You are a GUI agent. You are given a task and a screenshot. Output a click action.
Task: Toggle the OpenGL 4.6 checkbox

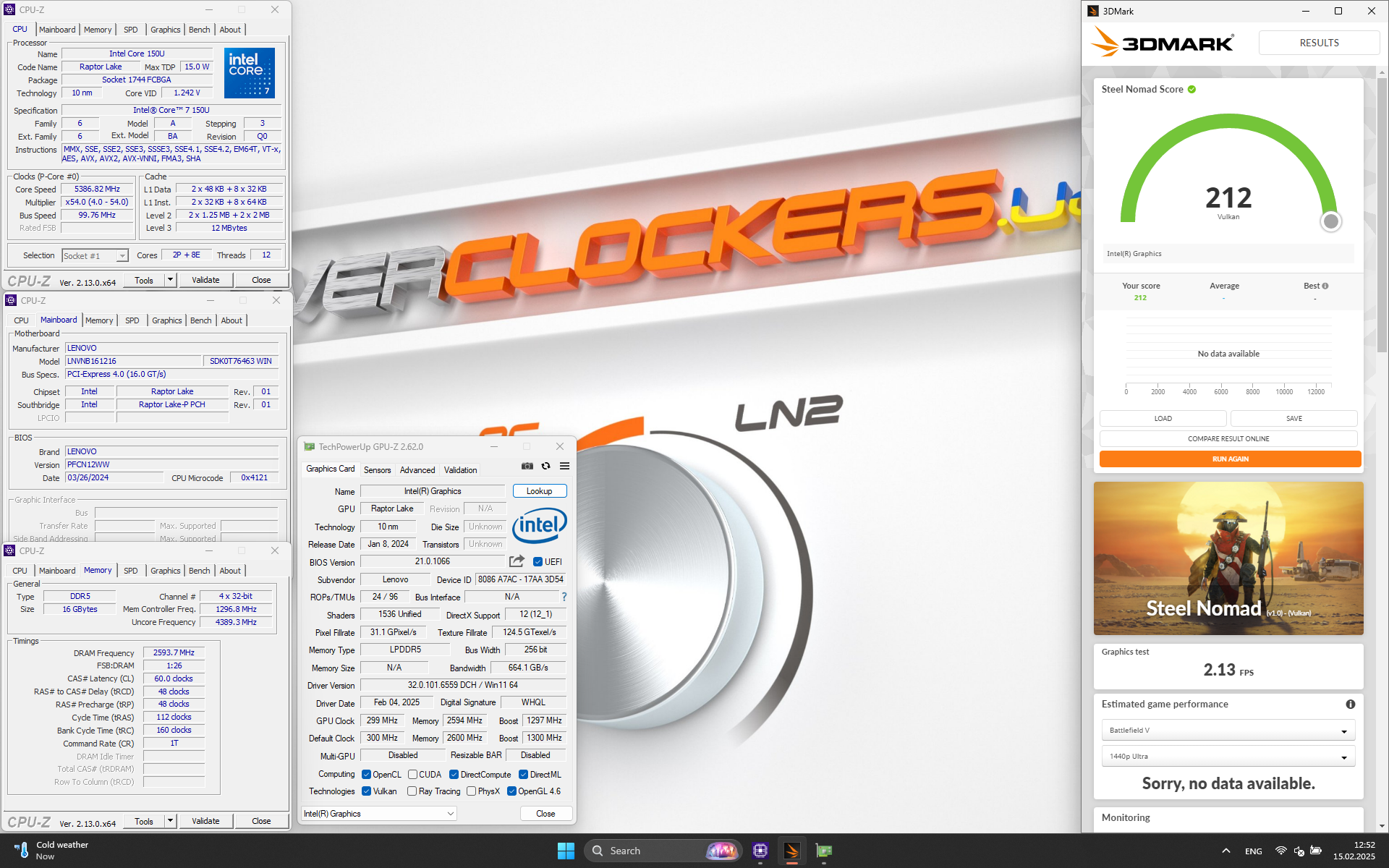511,791
